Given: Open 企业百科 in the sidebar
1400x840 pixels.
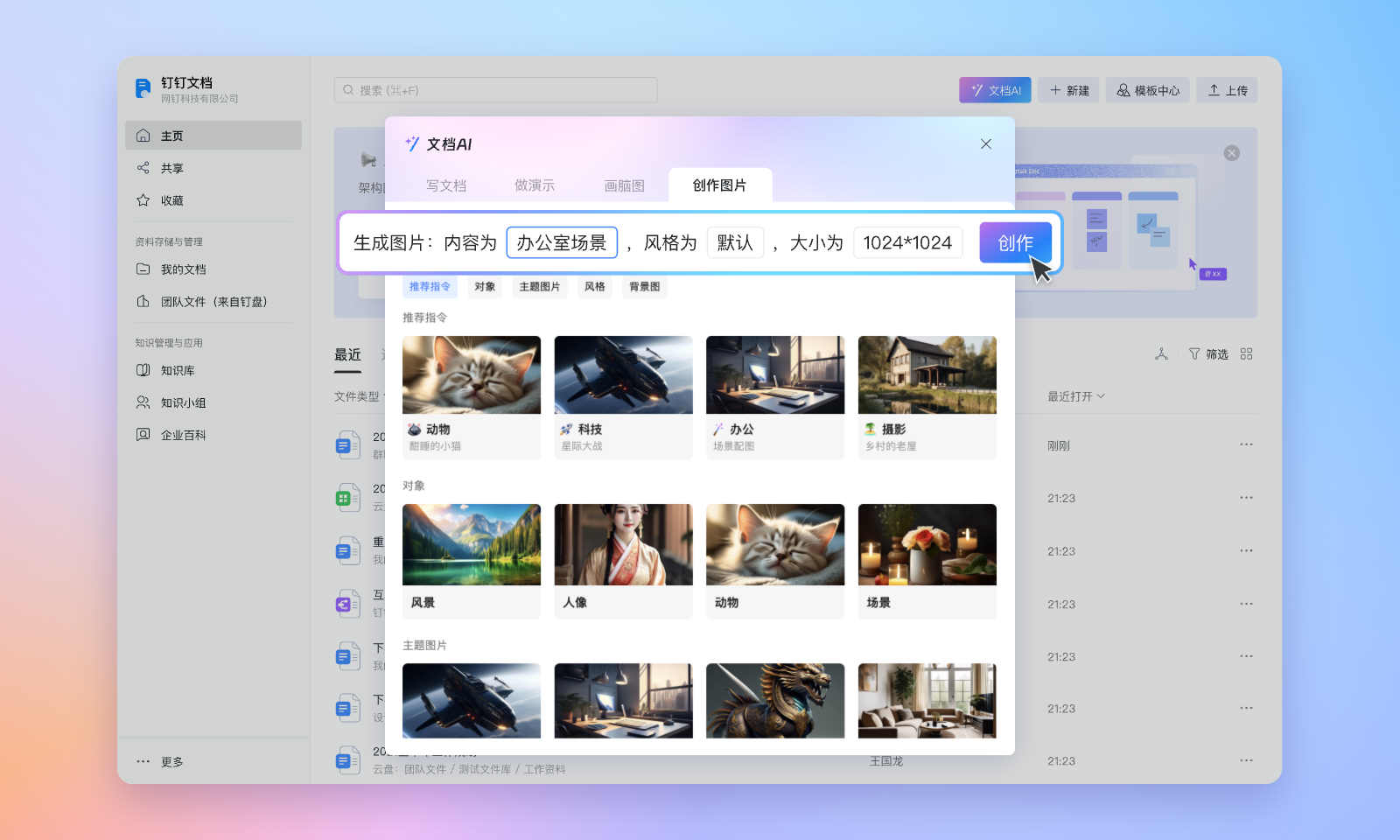Looking at the screenshot, I should pos(213,435).
